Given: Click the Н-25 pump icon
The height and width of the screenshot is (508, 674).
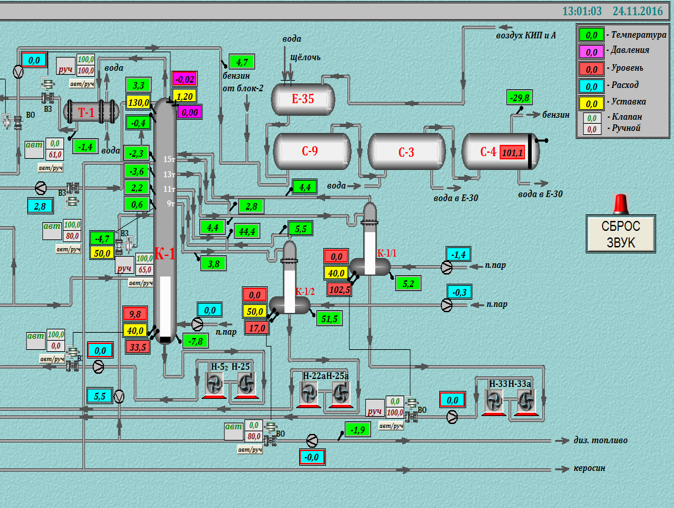Looking at the screenshot, I should (x=245, y=383).
